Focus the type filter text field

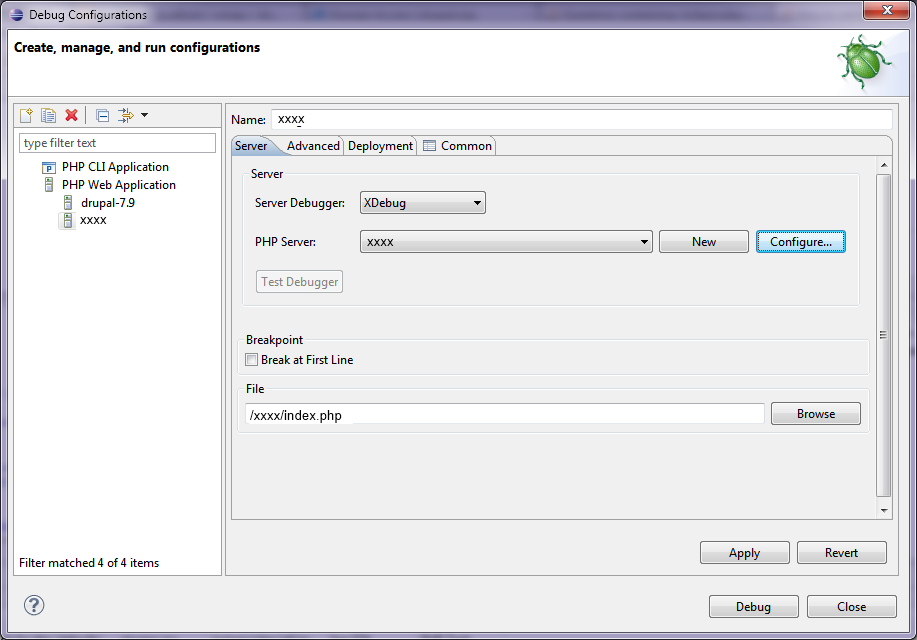(118, 143)
